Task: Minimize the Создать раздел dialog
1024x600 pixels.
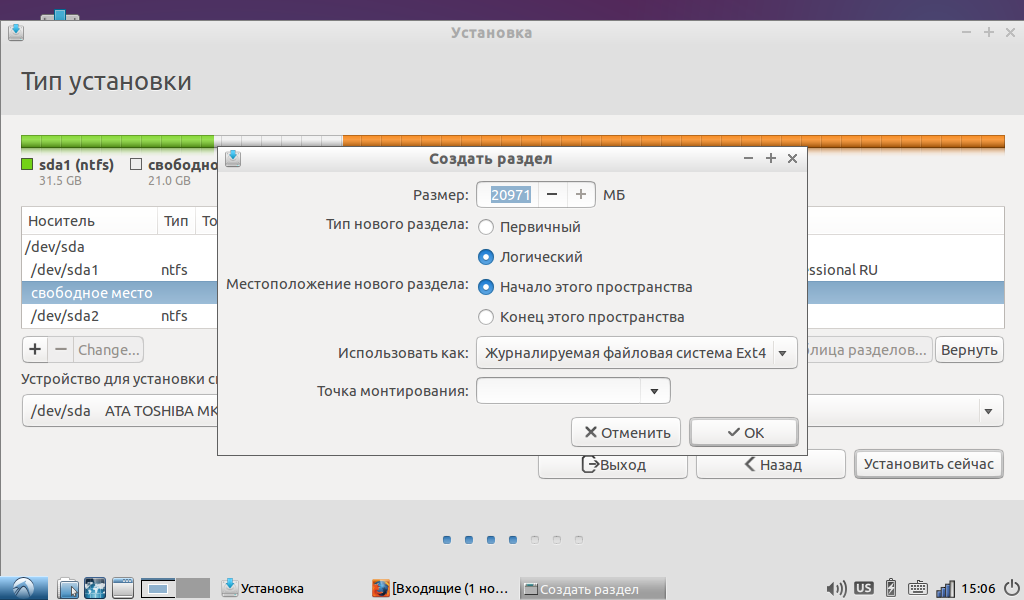Action: coord(748,158)
